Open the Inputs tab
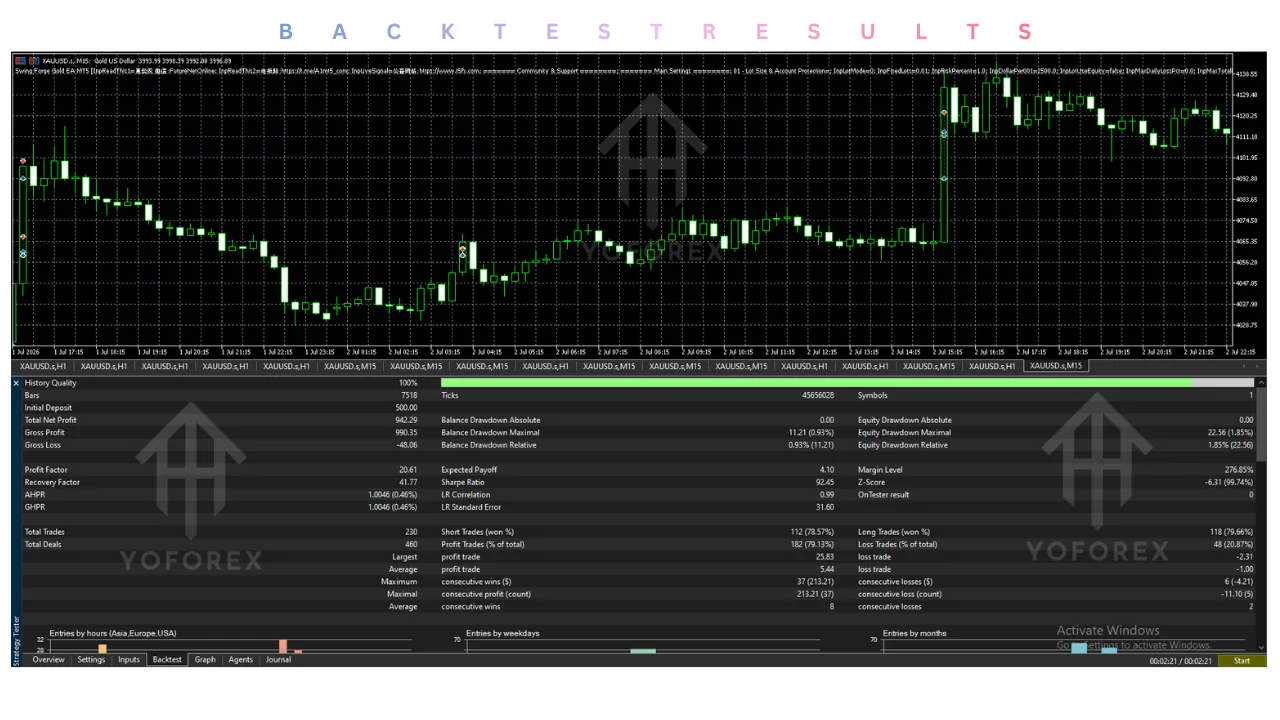 [129, 660]
